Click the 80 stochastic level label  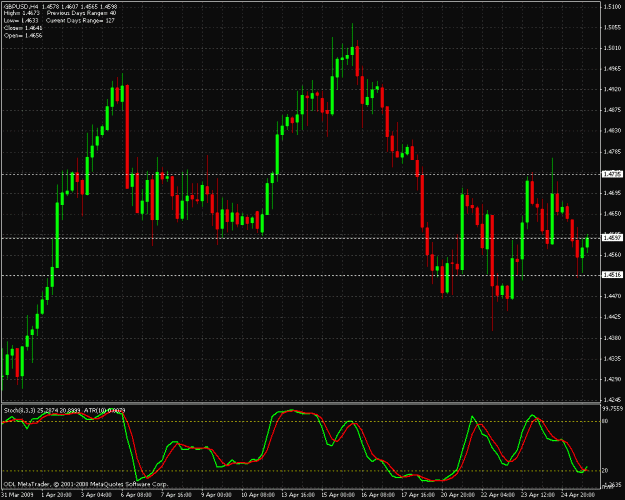point(605,421)
